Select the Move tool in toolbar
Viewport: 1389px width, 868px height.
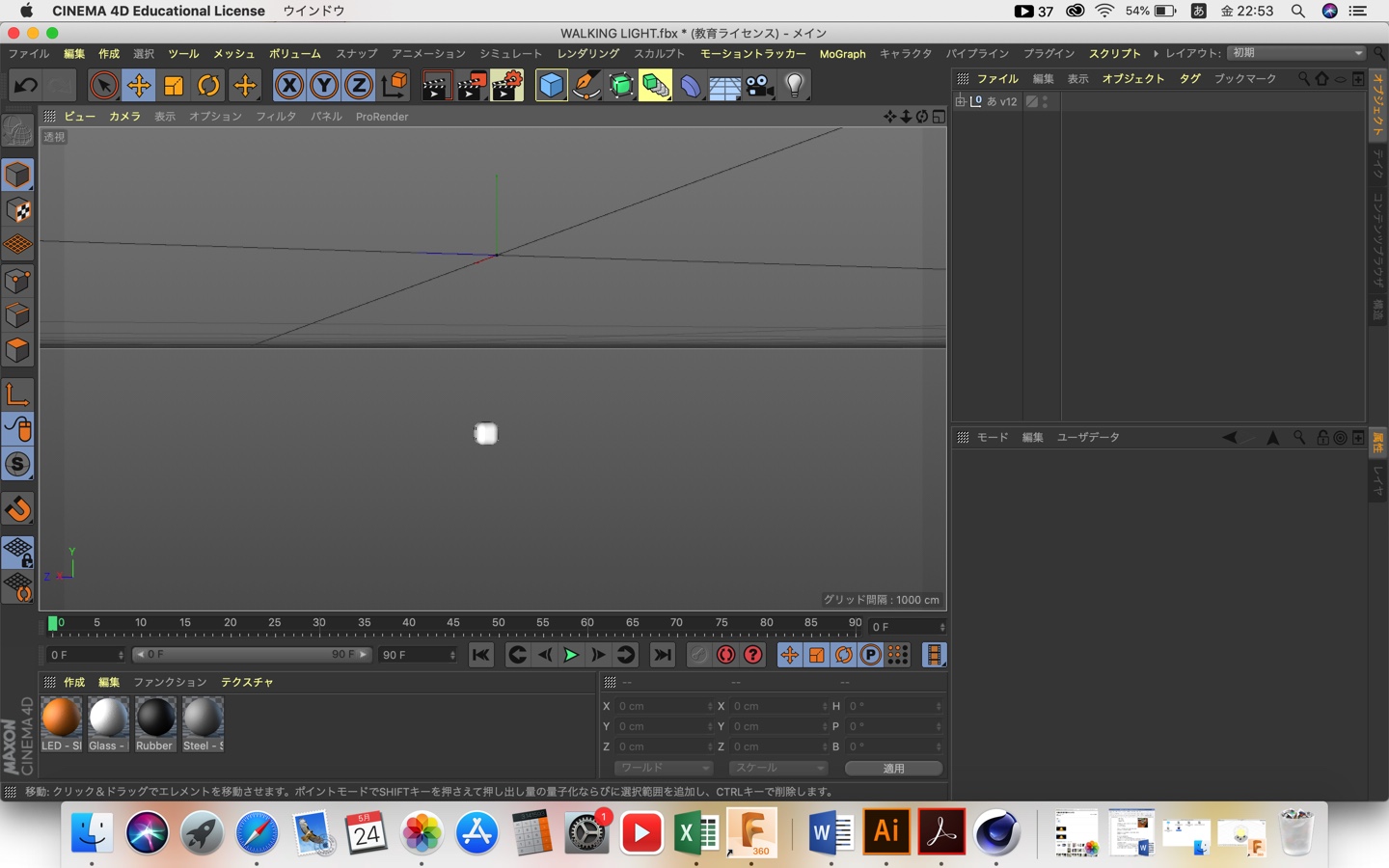tap(139, 86)
